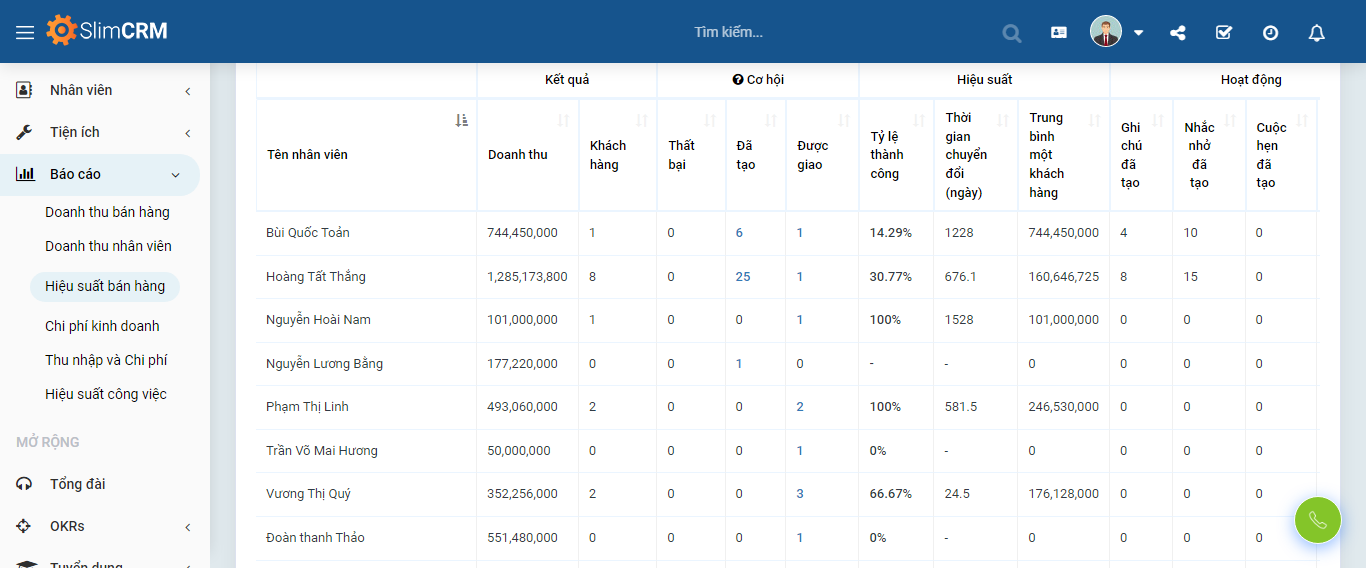The image size is (1366, 568).
Task: Open the contact card icon
Action: pyautogui.click(x=1059, y=32)
